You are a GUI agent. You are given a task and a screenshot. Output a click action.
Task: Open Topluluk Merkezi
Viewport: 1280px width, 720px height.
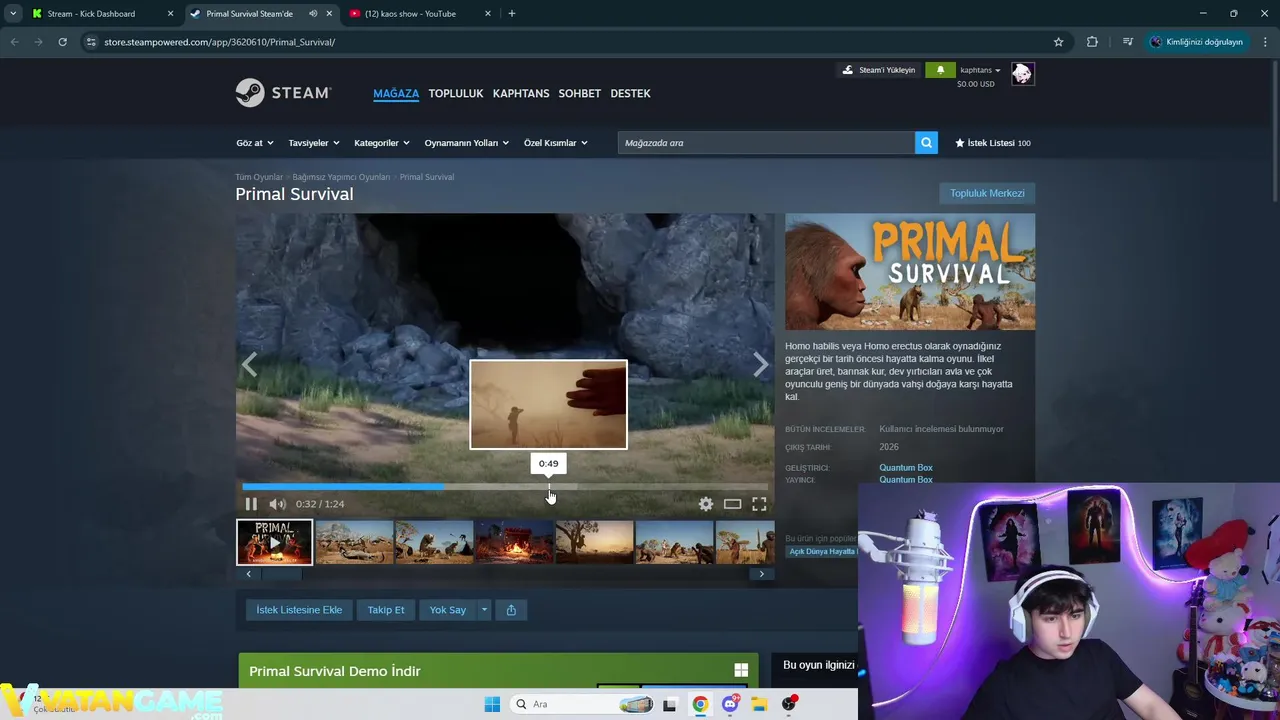point(987,193)
